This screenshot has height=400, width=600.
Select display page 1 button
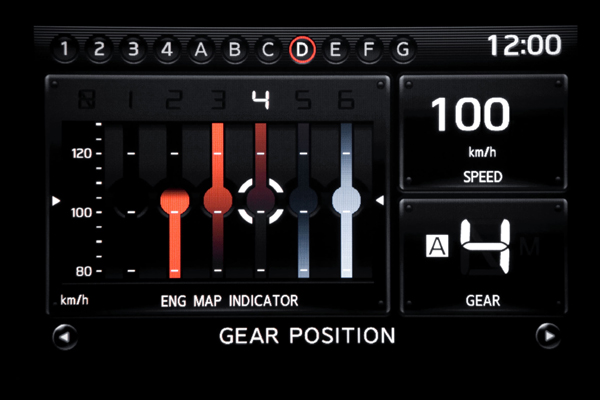[x=65, y=49]
